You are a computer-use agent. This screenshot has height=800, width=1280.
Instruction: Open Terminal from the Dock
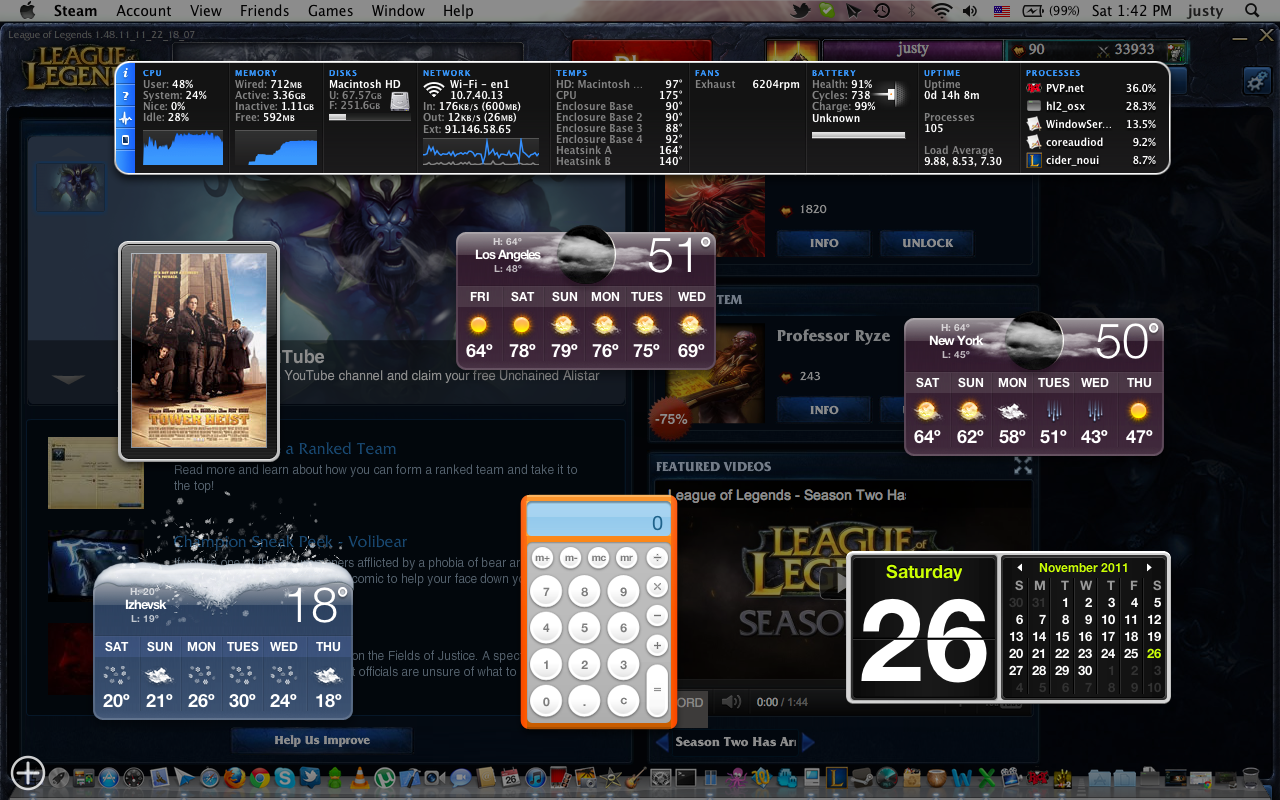coord(685,777)
